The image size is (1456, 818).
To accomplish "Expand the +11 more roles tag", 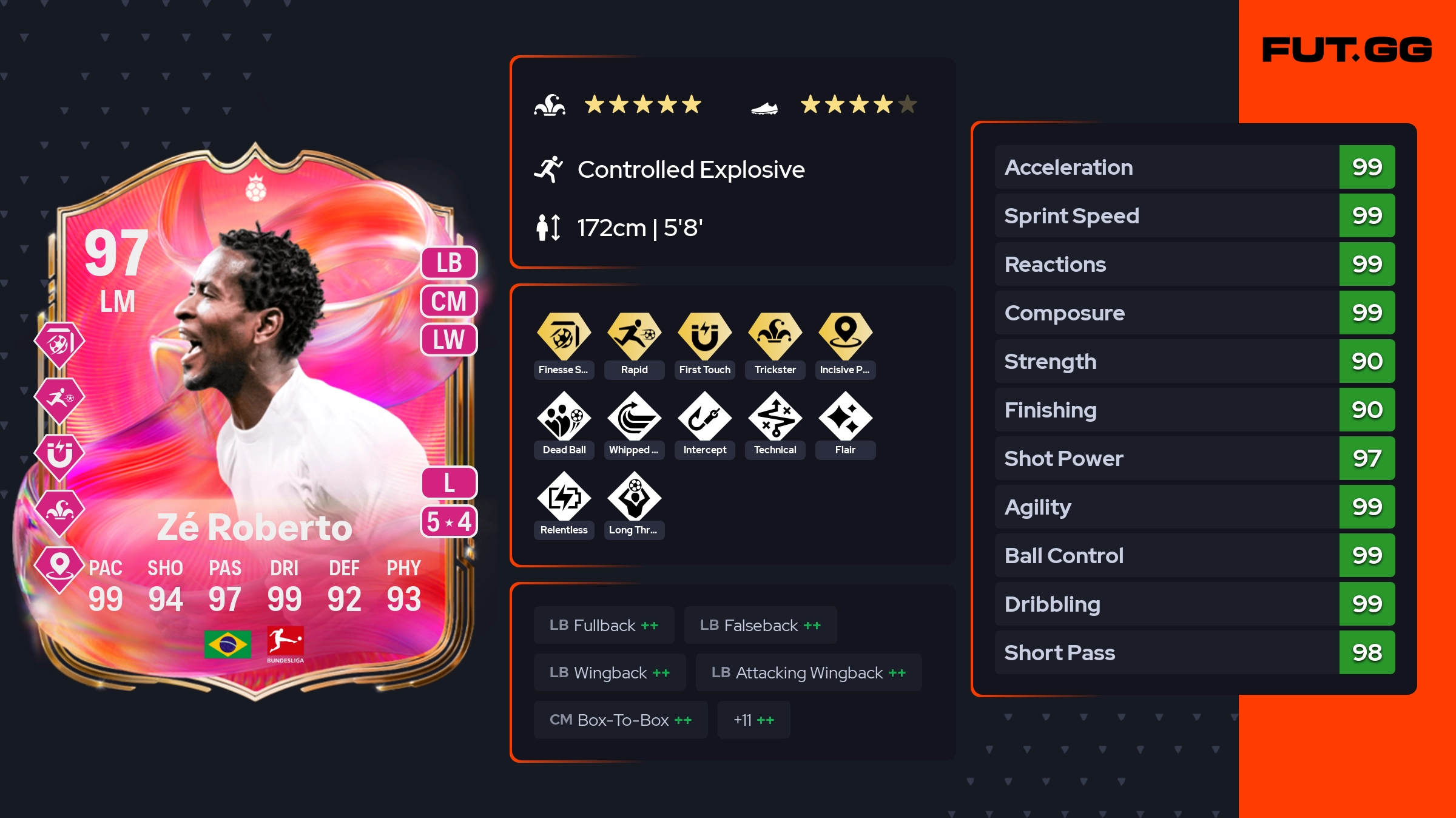I will [754, 720].
